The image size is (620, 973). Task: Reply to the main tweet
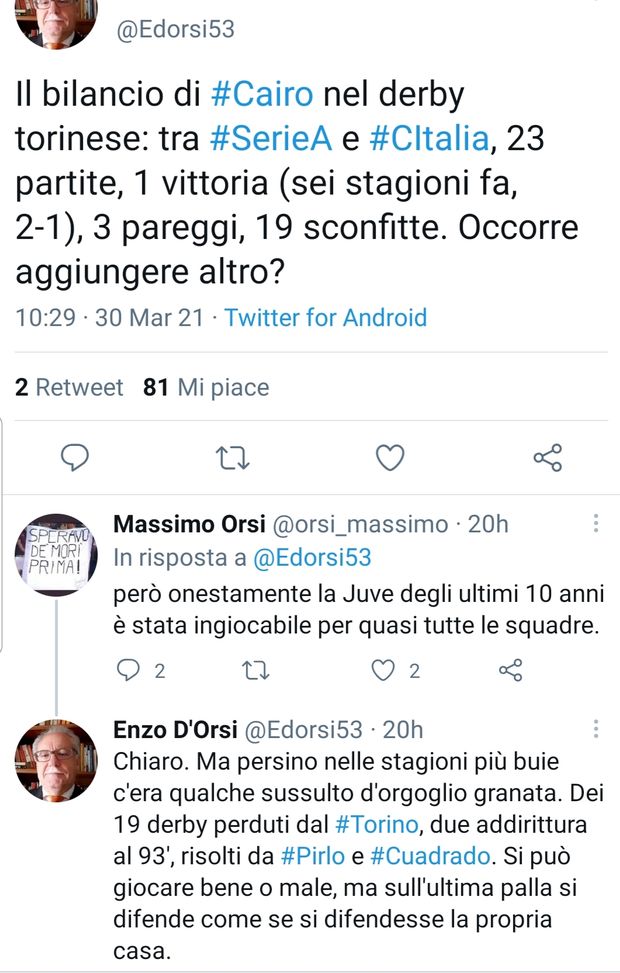tap(76, 458)
